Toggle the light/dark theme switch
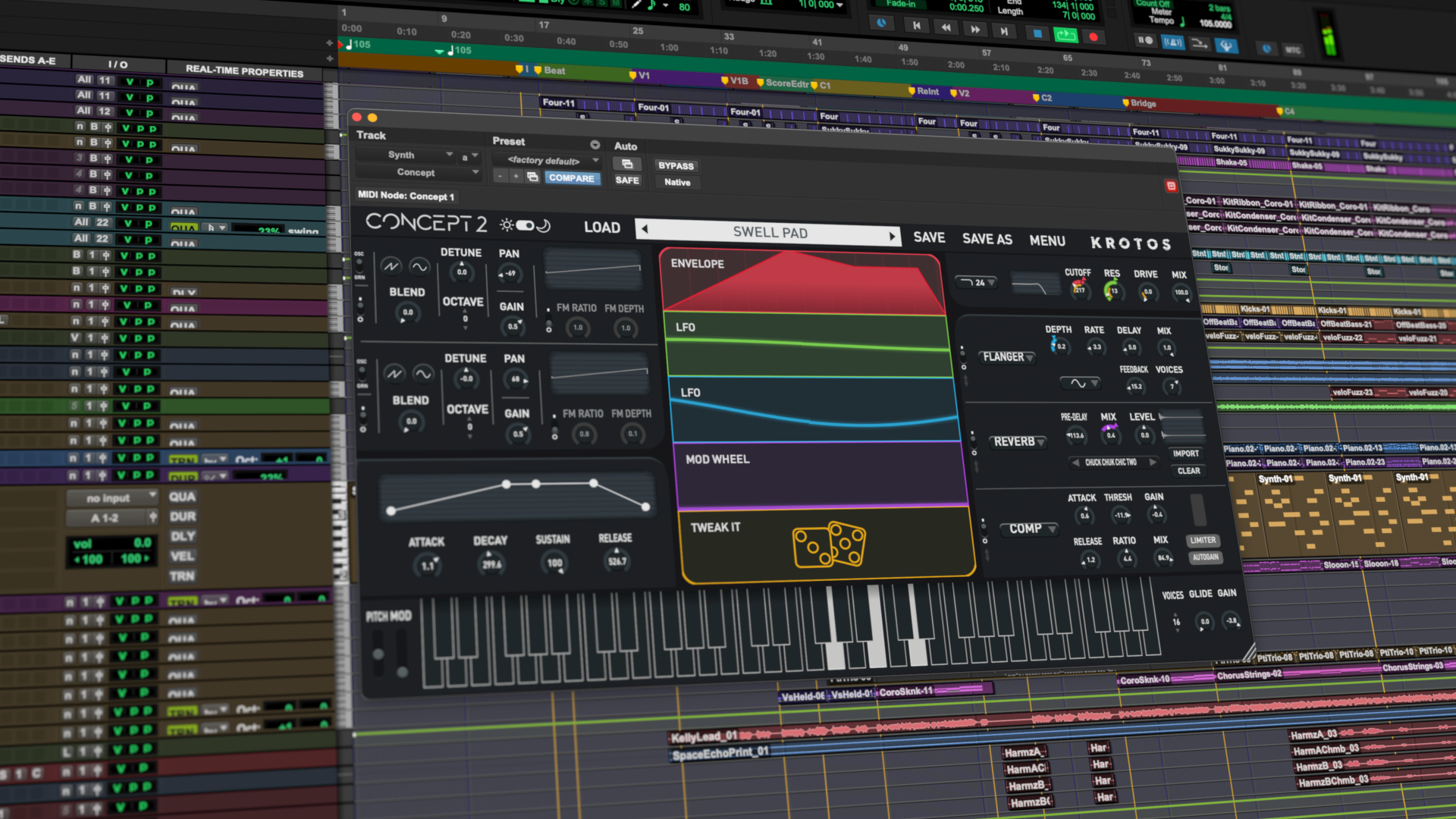1456x819 pixels. coord(525,225)
